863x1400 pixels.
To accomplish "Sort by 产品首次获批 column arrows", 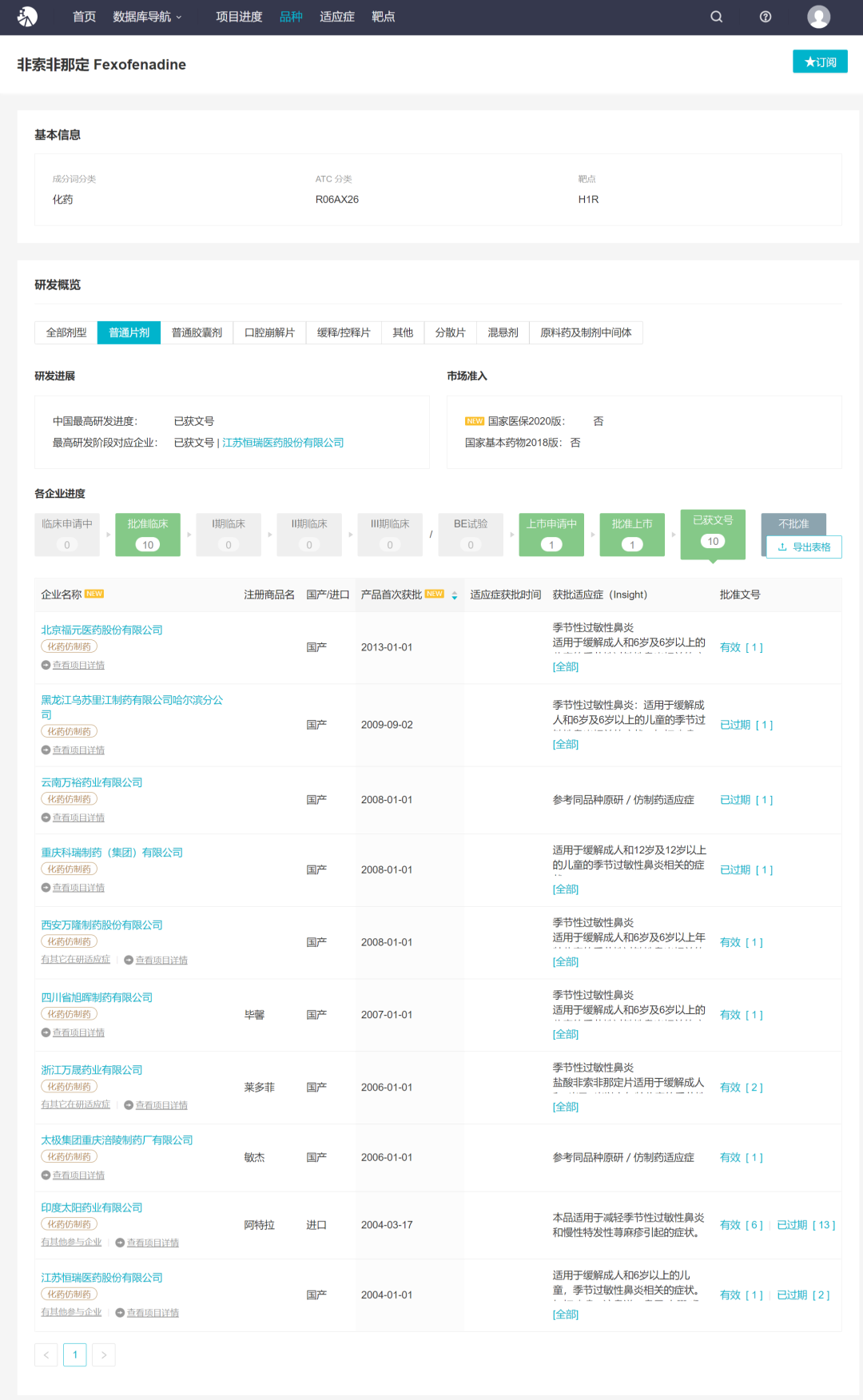I will coord(455,595).
